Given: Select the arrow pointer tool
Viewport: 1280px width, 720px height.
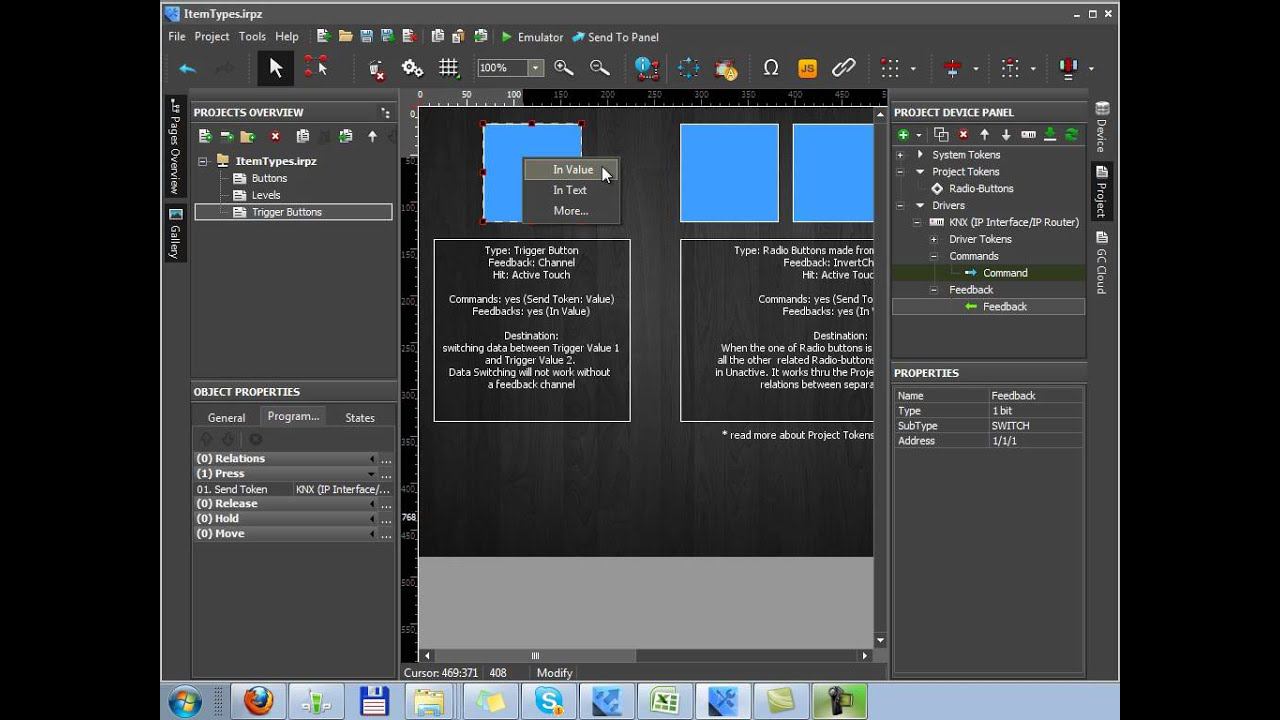Looking at the screenshot, I should click(x=276, y=68).
